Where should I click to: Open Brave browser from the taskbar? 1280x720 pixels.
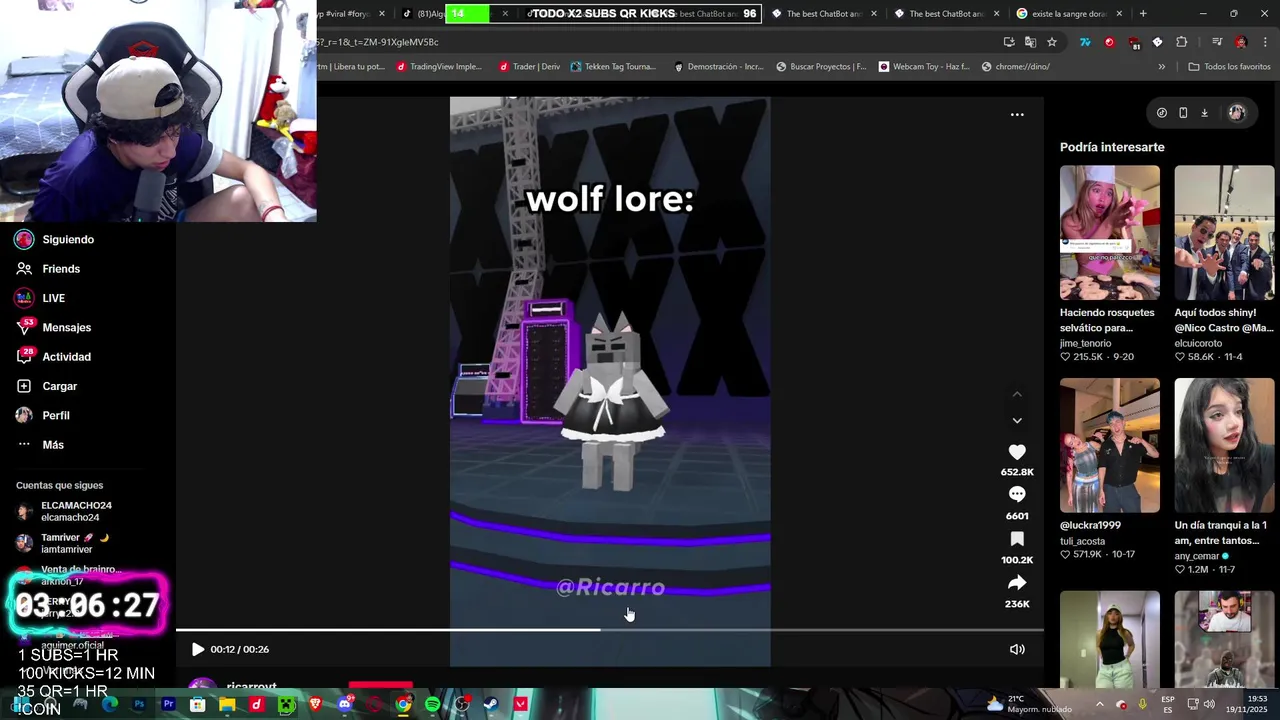pos(315,704)
